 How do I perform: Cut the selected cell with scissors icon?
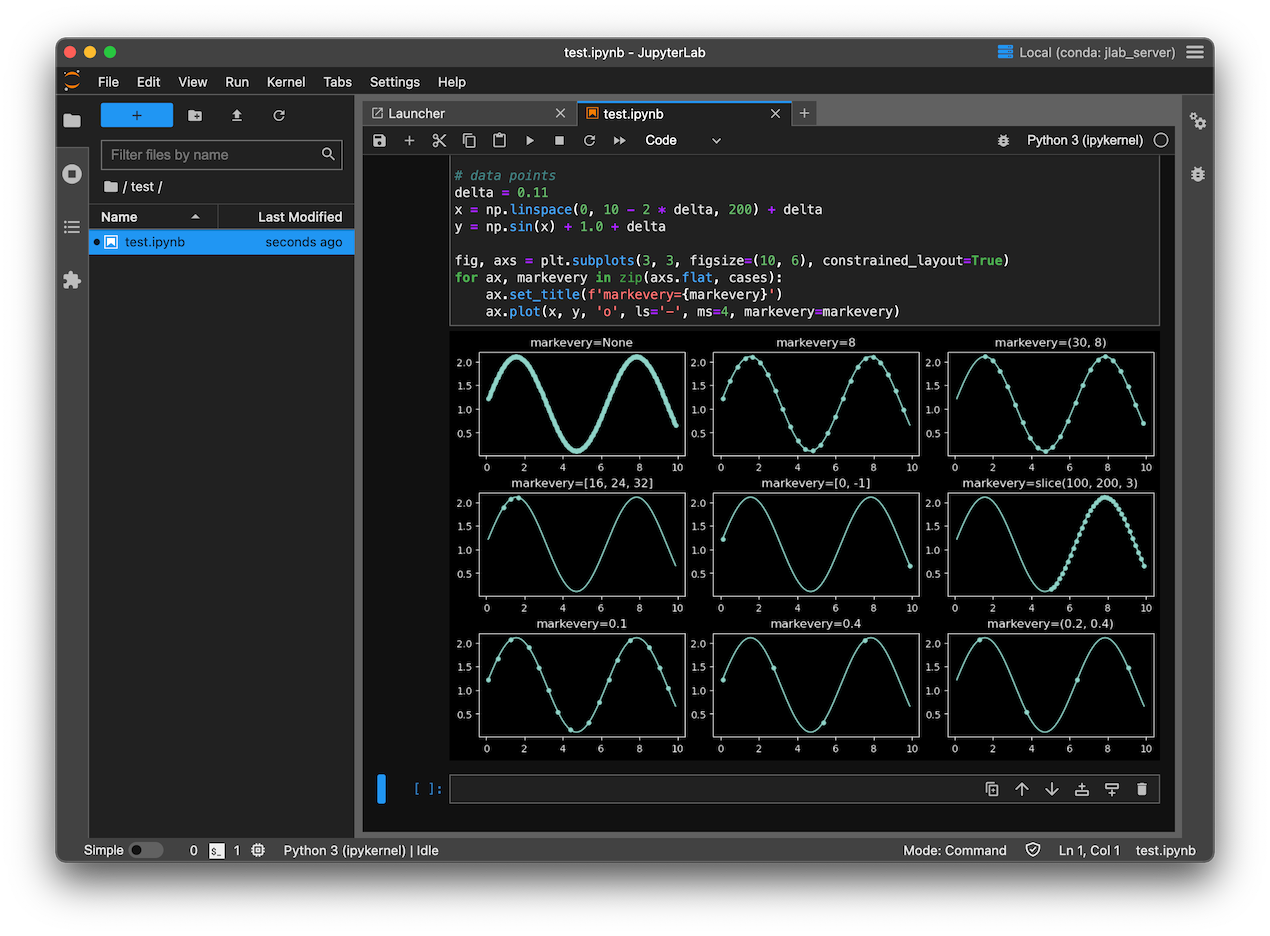coord(439,141)
